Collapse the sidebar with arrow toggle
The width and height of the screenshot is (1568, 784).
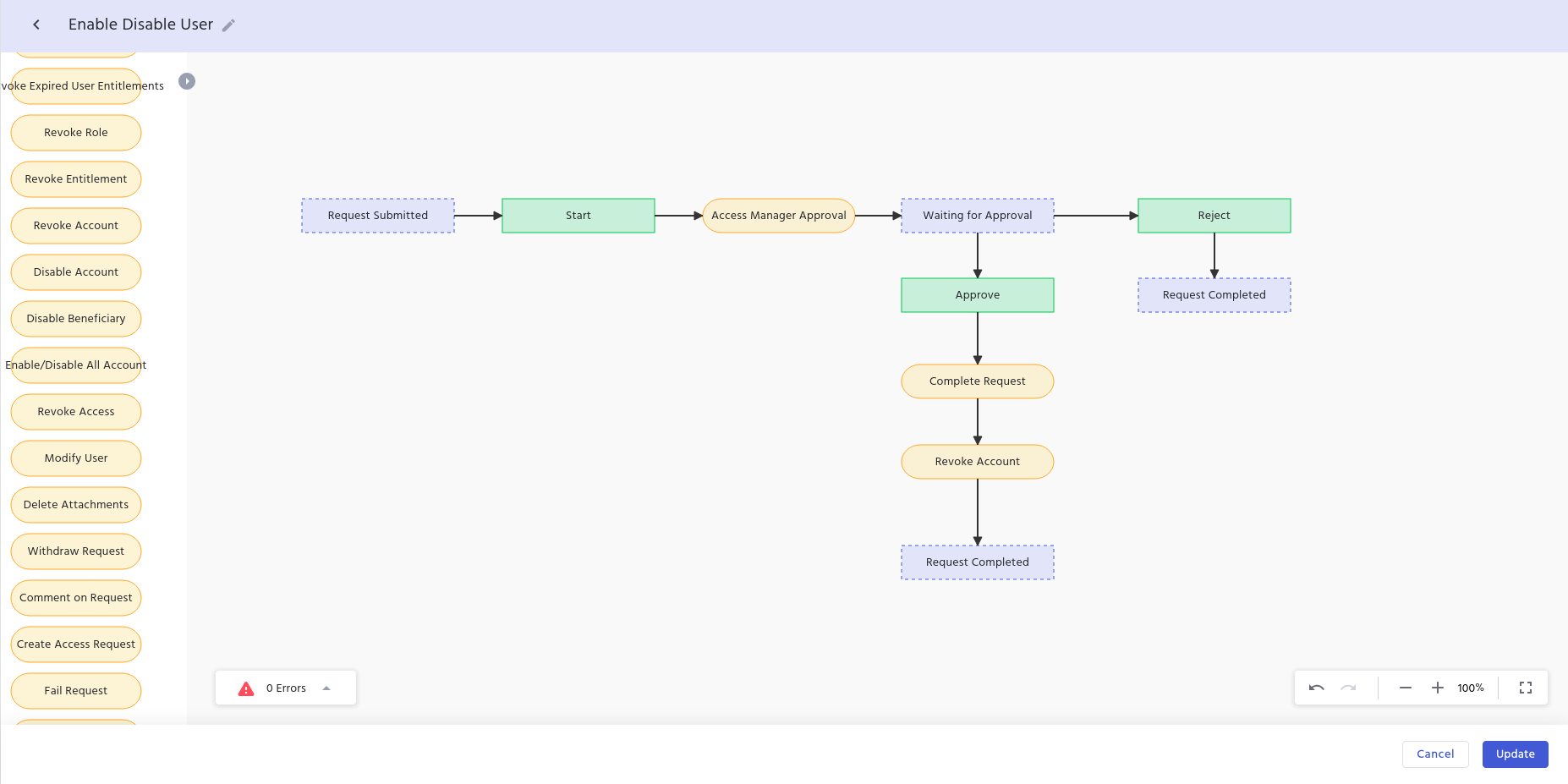187,81
